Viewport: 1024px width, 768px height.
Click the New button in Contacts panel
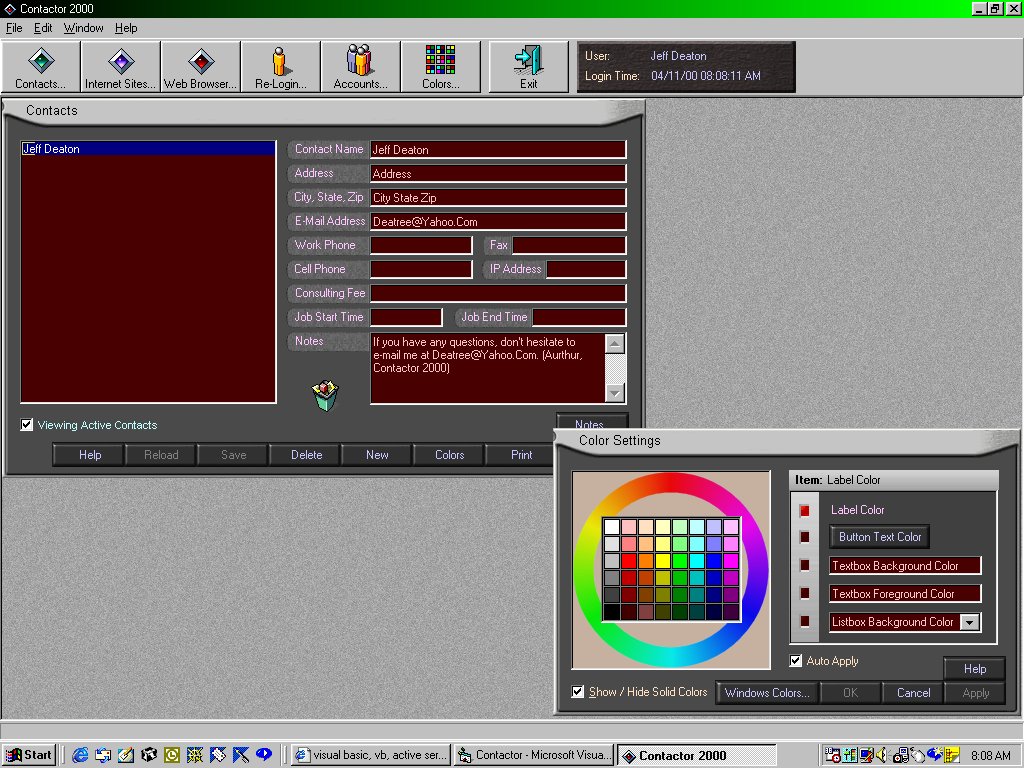click(x=377, y=455)
